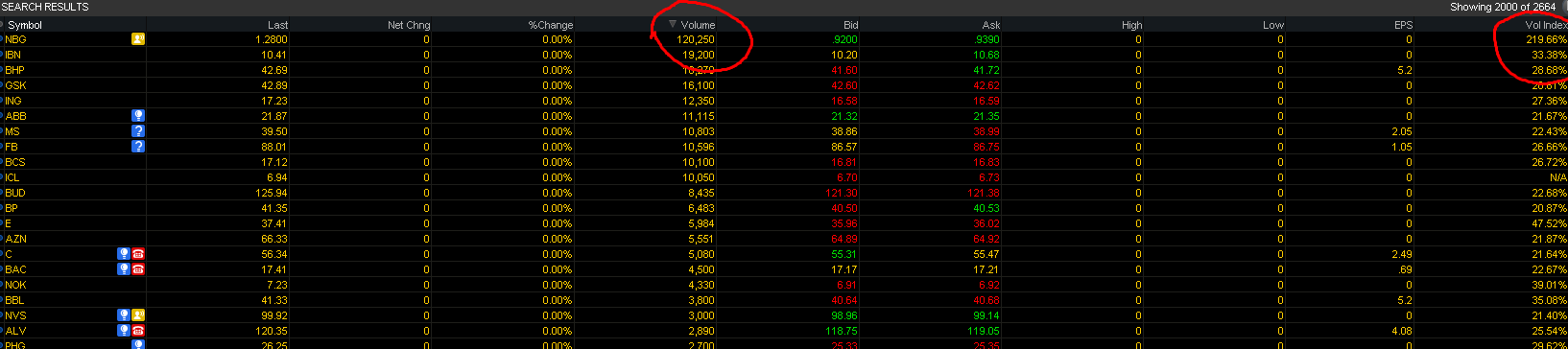This screenshot has width=1568, height=349.
Task: Click C ask value 55.47
Action: coord(986,254)
